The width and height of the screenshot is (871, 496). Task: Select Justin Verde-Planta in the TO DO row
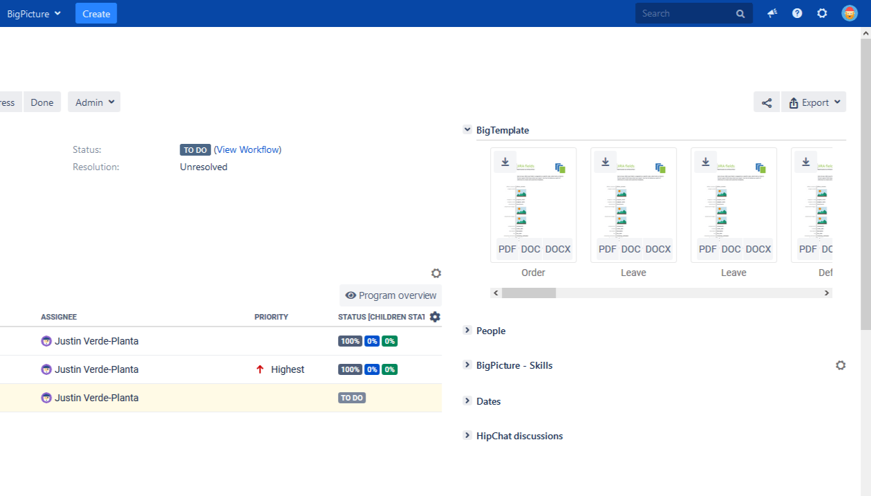(x=97, y=398)
